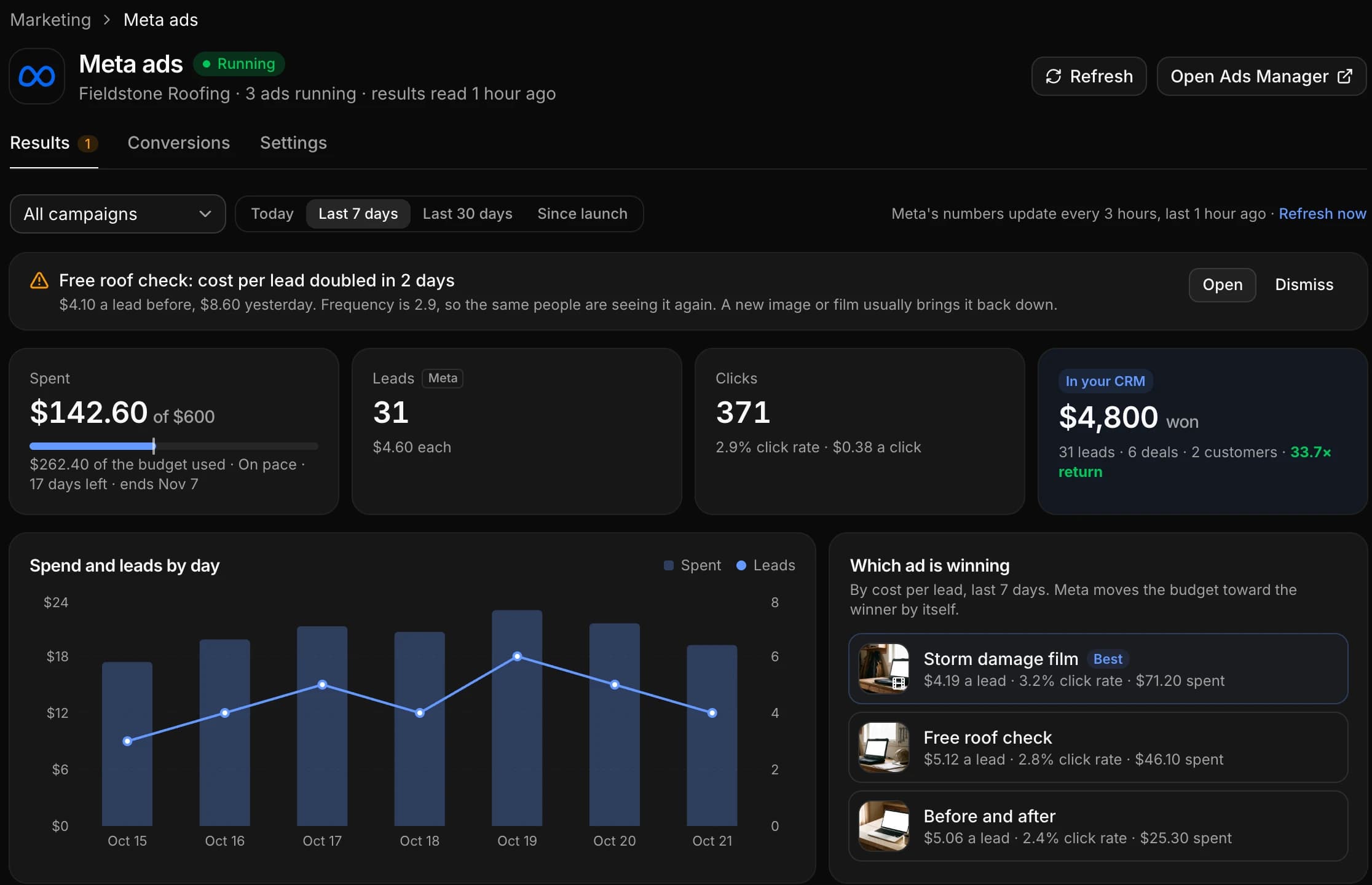The height and width of the screenshot is (885, 1372).
Task: Switch to the Conversions tab
Action: pos(179,143)
